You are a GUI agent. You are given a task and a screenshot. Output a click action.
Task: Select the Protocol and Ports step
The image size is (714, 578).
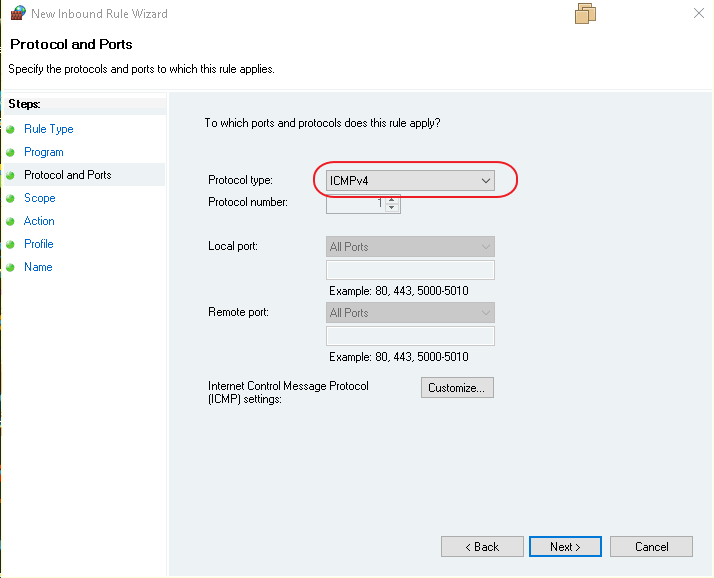pos(67,175)
